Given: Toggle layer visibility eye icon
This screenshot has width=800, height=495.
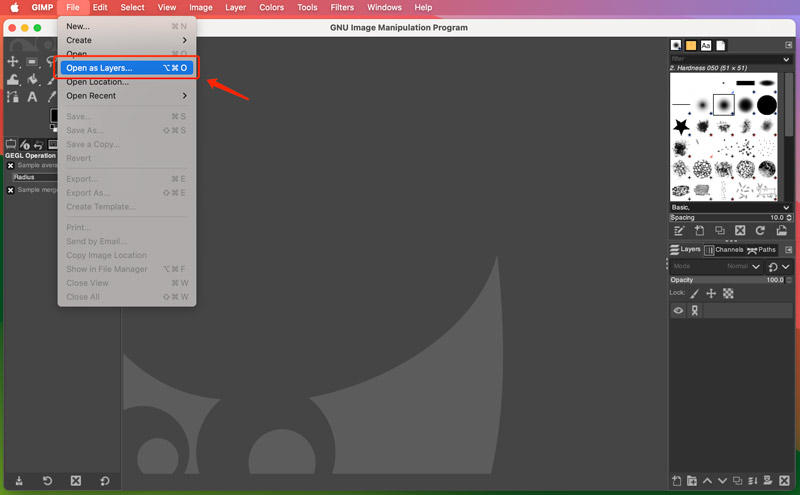Looking at the screenshot, I should [678, 310].
